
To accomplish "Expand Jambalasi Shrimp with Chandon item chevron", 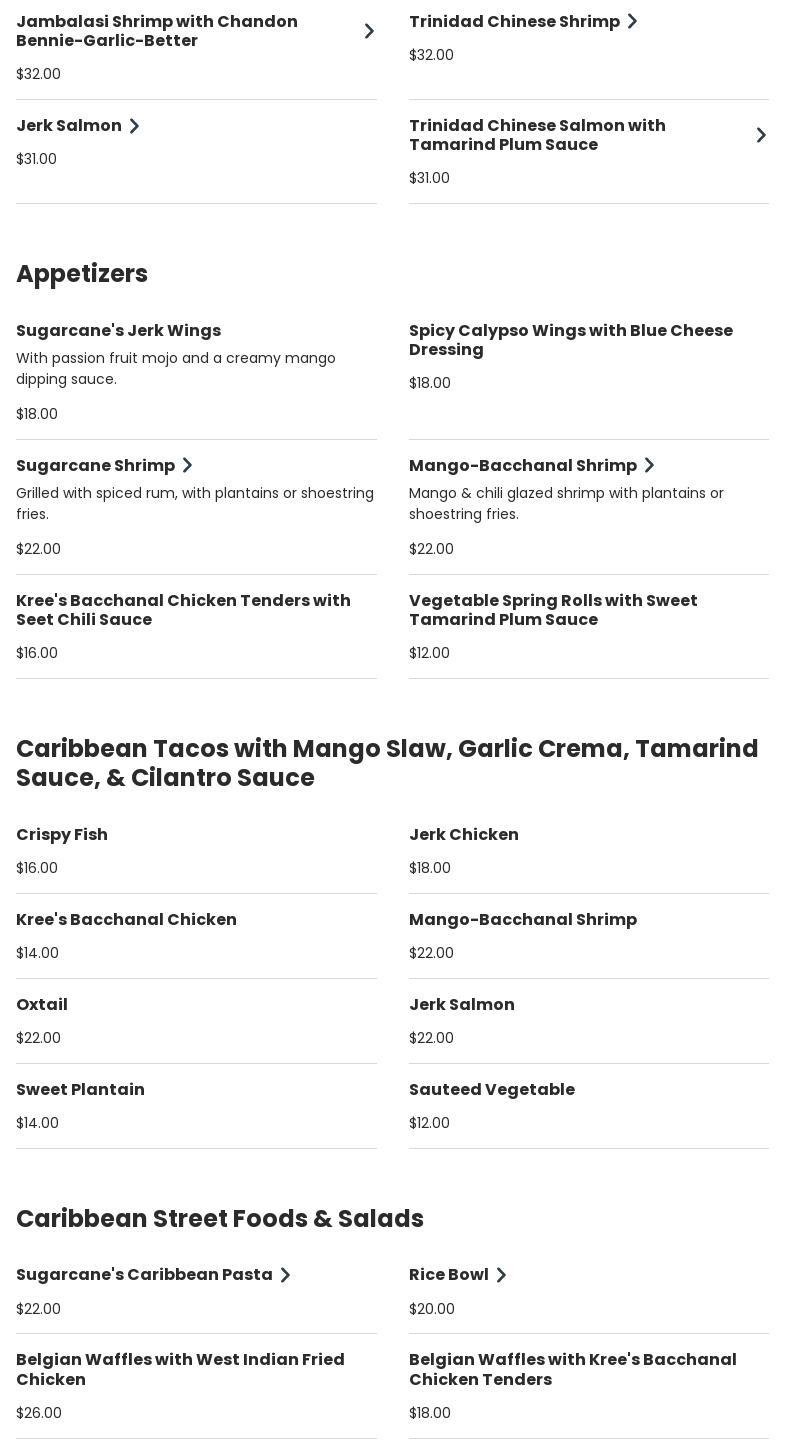I will pos(369,31).
